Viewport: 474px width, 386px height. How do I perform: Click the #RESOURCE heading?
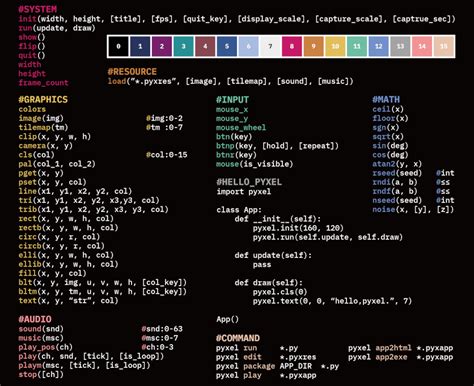coord(132,72)
